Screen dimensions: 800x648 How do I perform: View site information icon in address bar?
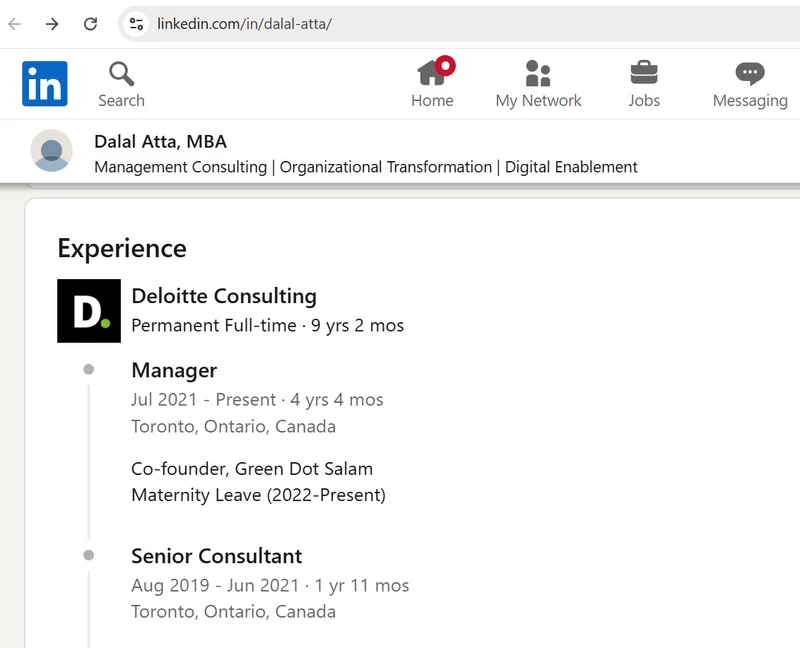[137, 24]
